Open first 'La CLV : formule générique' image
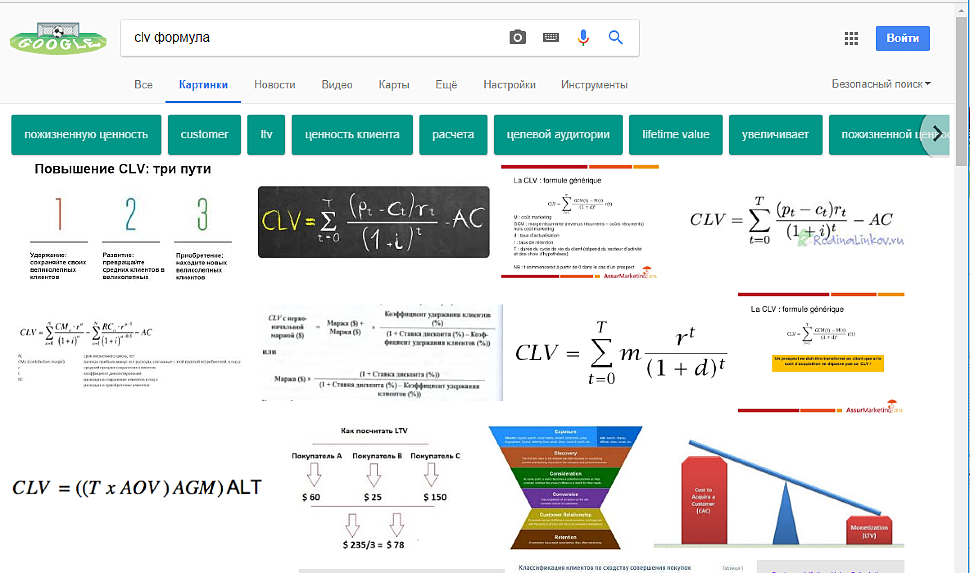 coord(580,222)
